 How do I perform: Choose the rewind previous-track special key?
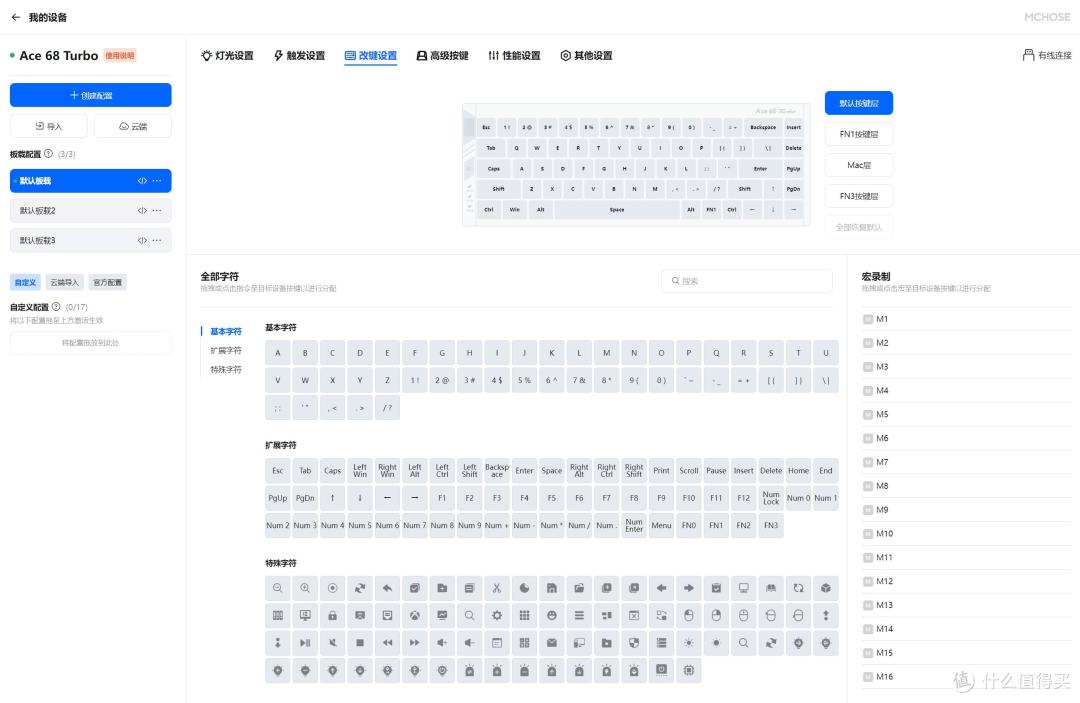(387, 643)
